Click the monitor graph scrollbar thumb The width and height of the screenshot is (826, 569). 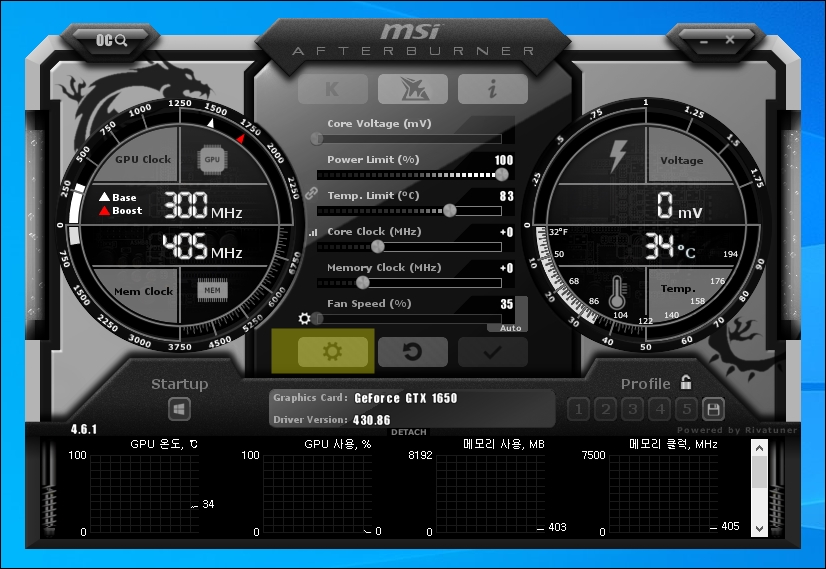pos(759,472)
